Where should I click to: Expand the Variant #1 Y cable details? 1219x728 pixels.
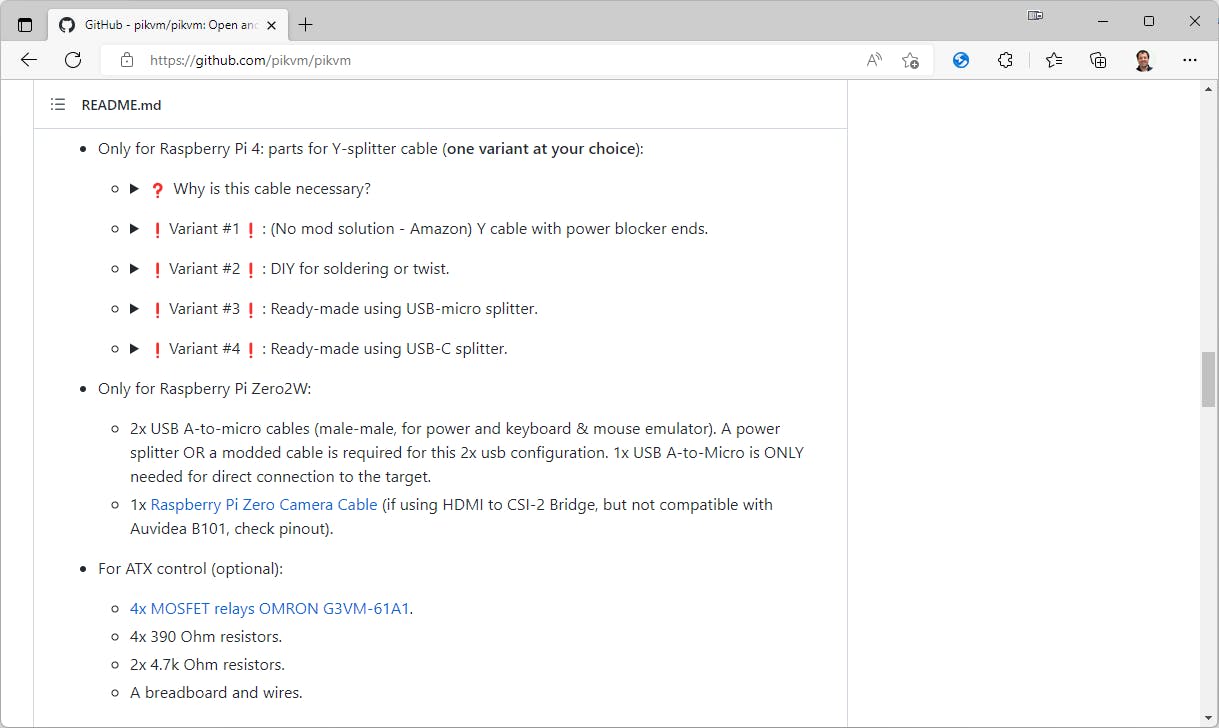pyautogui.click(x=135, y=229)
